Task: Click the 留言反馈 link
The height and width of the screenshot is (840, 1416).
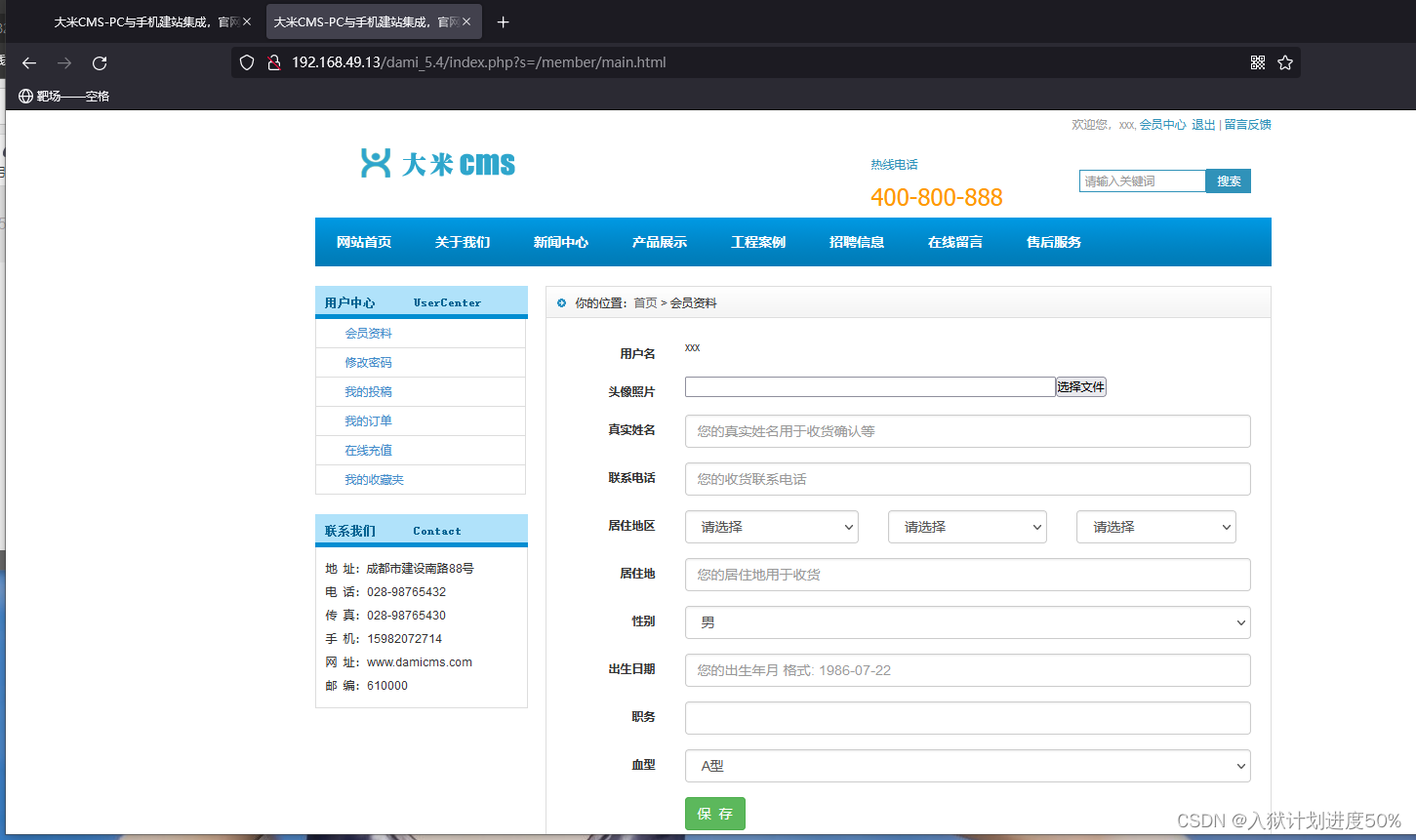Action: point(1247,125)
